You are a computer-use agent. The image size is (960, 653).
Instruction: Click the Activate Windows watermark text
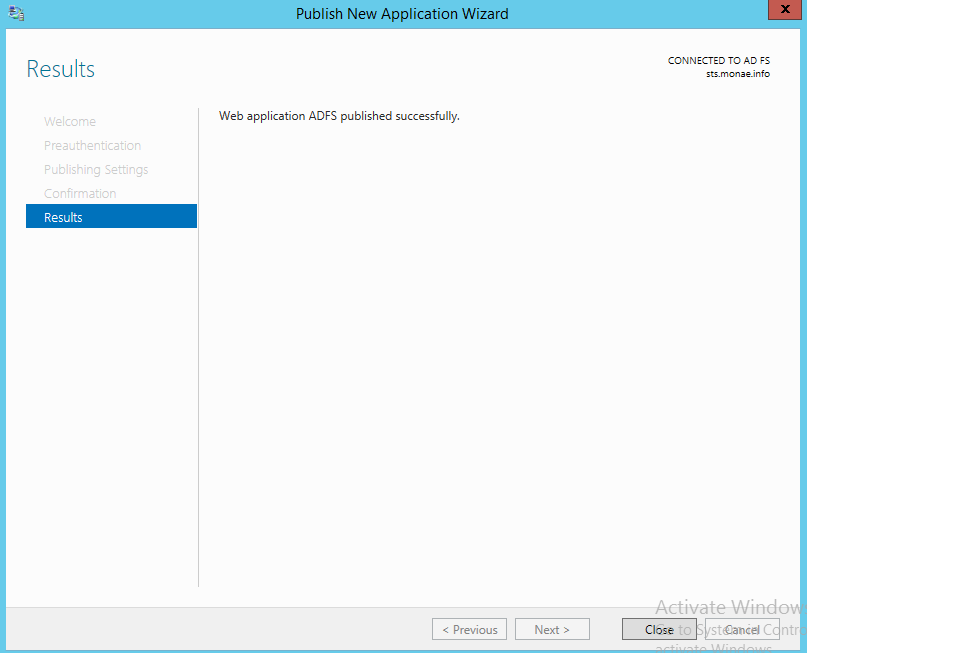tap(727, 607)
